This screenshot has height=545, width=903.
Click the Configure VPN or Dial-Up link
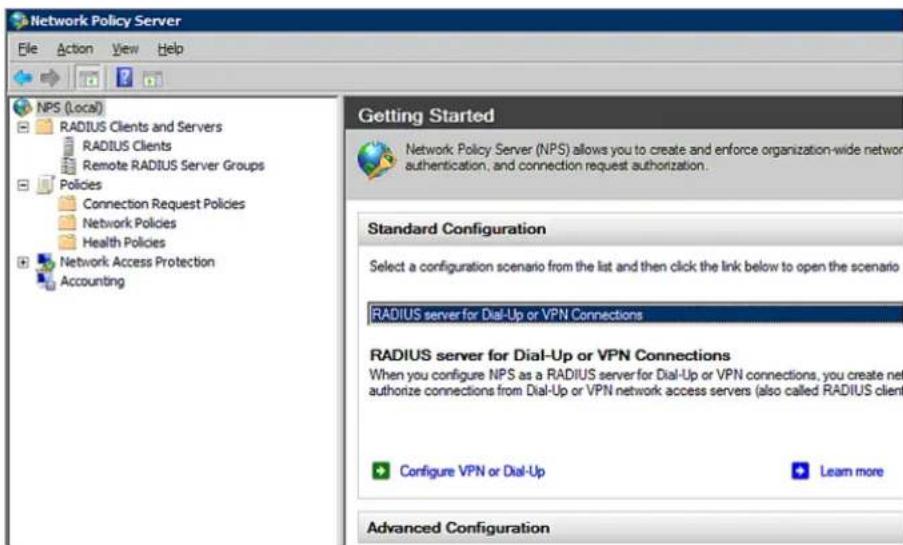[472, 471]
